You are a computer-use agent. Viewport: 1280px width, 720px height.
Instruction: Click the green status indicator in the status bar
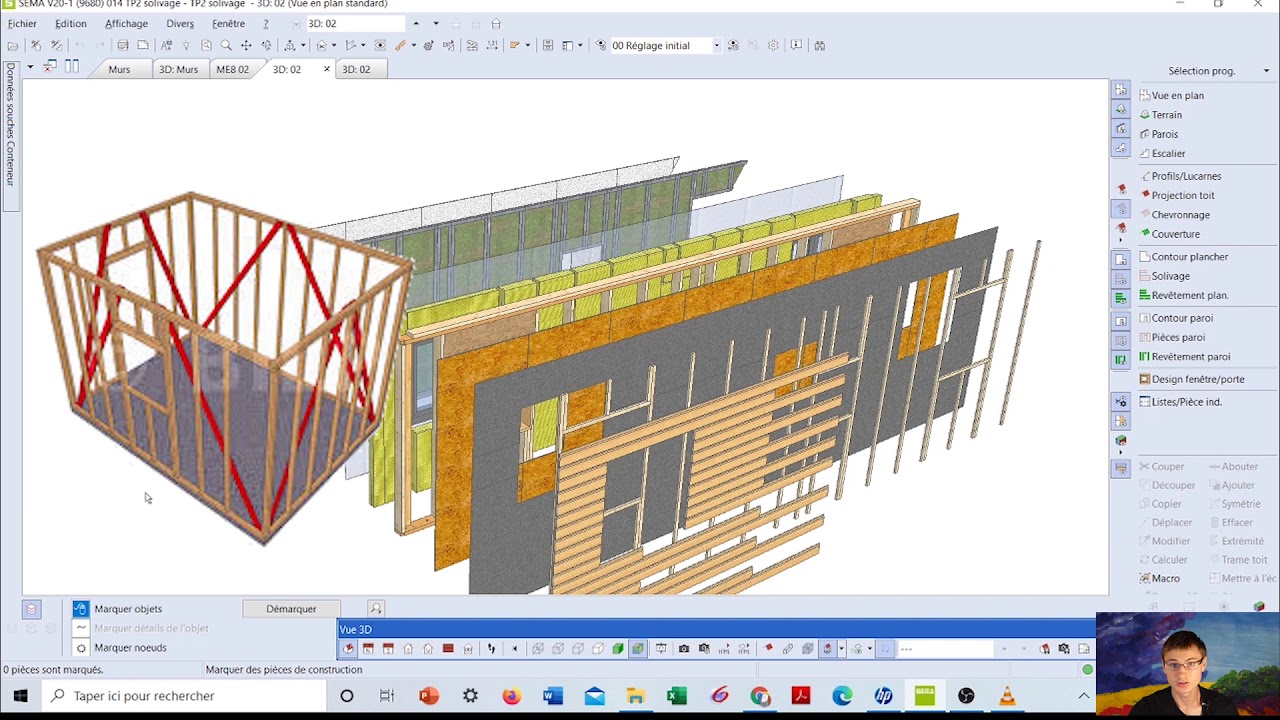pyautogui.click(x=1087, y=670)
